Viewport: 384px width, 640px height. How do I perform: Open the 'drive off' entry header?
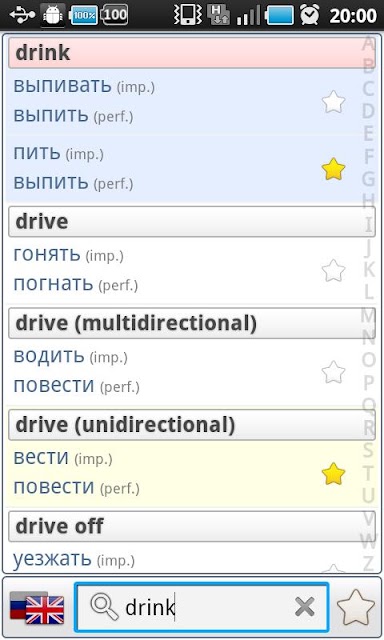192,527
